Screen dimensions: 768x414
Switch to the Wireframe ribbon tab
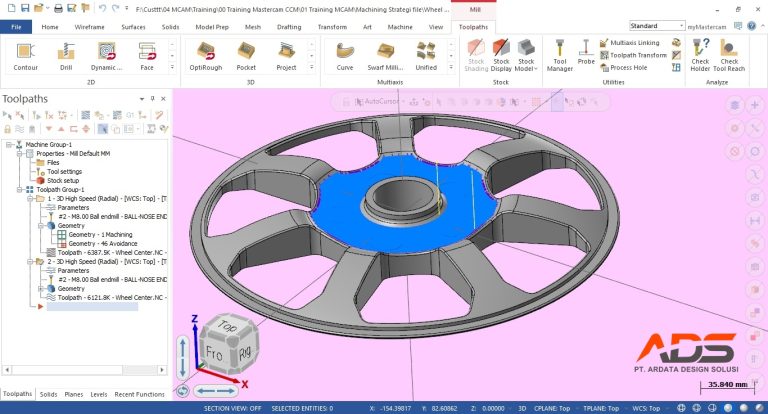pos(90,27)
